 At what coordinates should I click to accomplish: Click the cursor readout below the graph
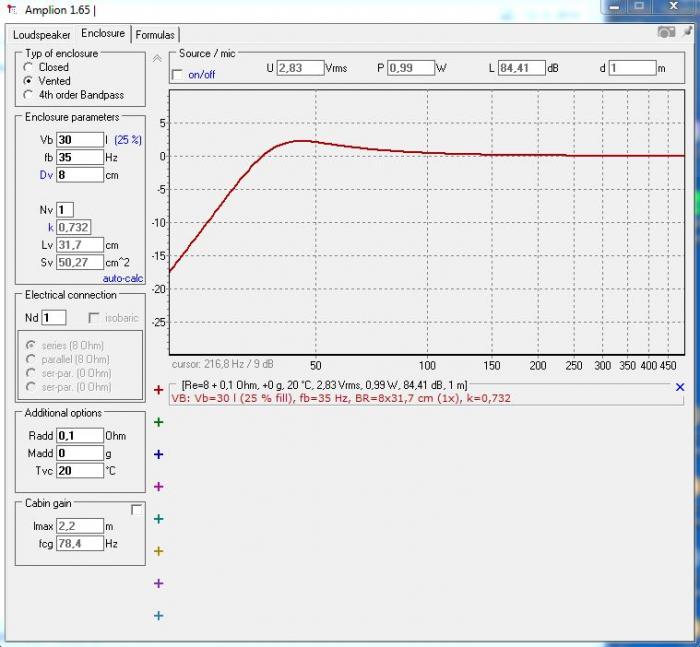coord(222,364)
